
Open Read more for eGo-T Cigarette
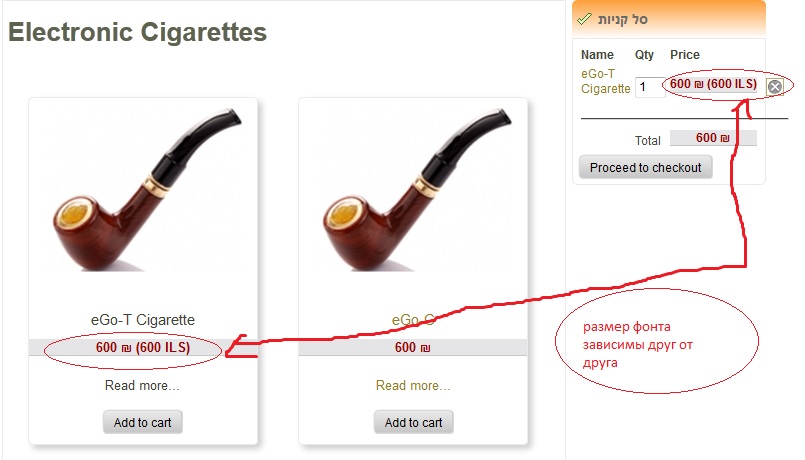142,386
